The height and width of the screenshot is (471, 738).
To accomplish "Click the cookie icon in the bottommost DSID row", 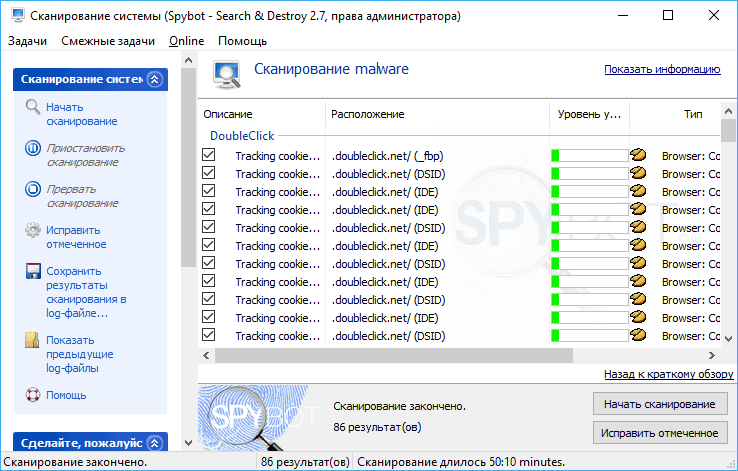I will [x=638, y=335].
